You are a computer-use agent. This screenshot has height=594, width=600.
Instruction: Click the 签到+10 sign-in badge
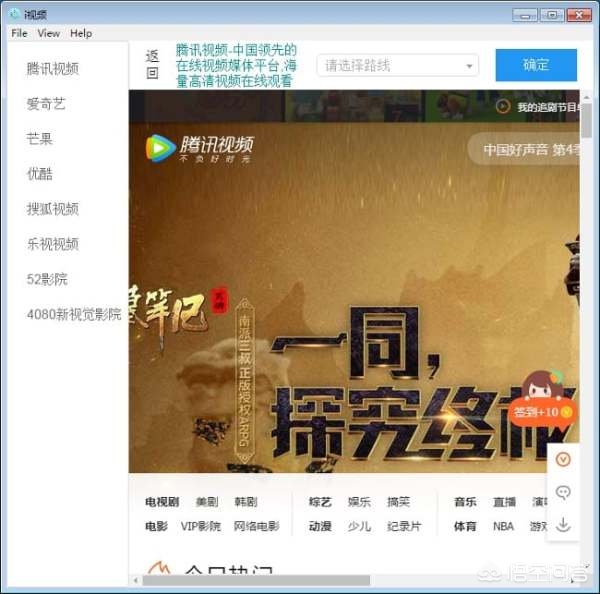pos(543,412)
